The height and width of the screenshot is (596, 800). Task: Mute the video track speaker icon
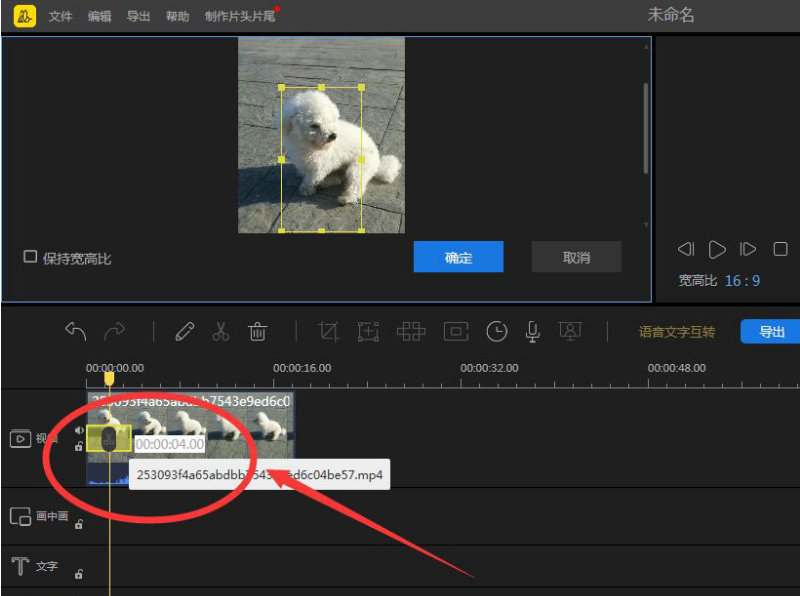tap(79, 431)
